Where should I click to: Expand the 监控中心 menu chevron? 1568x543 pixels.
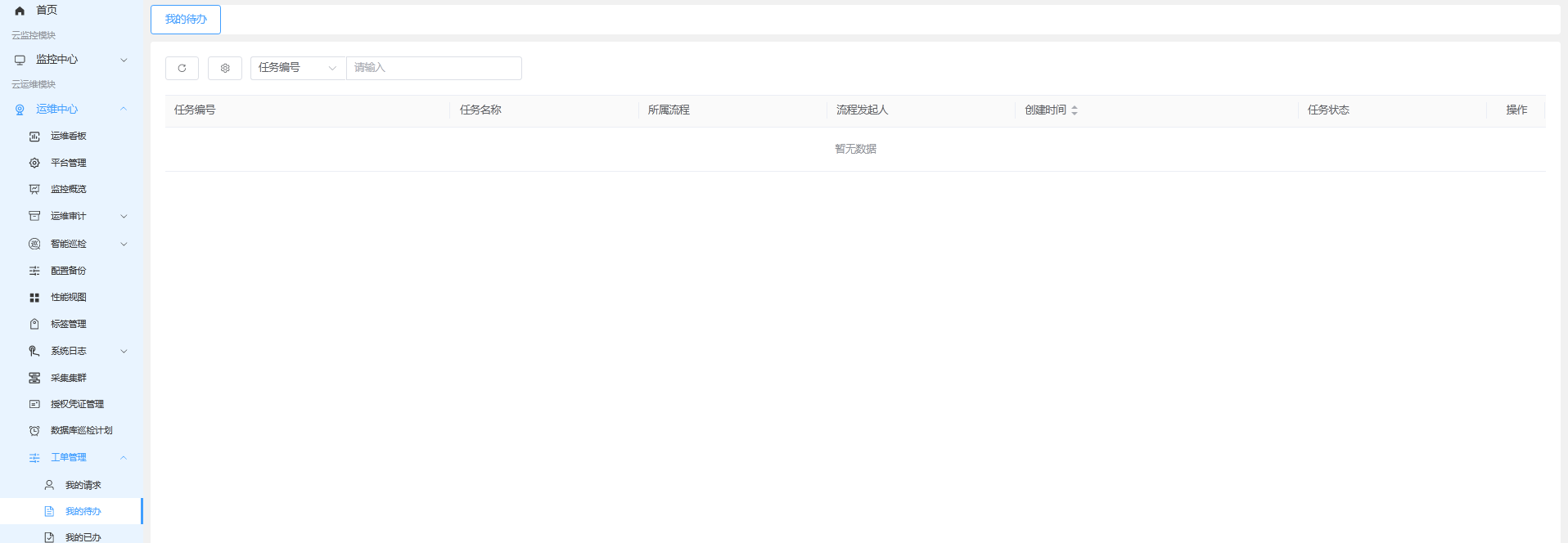[x=124, y=60]
